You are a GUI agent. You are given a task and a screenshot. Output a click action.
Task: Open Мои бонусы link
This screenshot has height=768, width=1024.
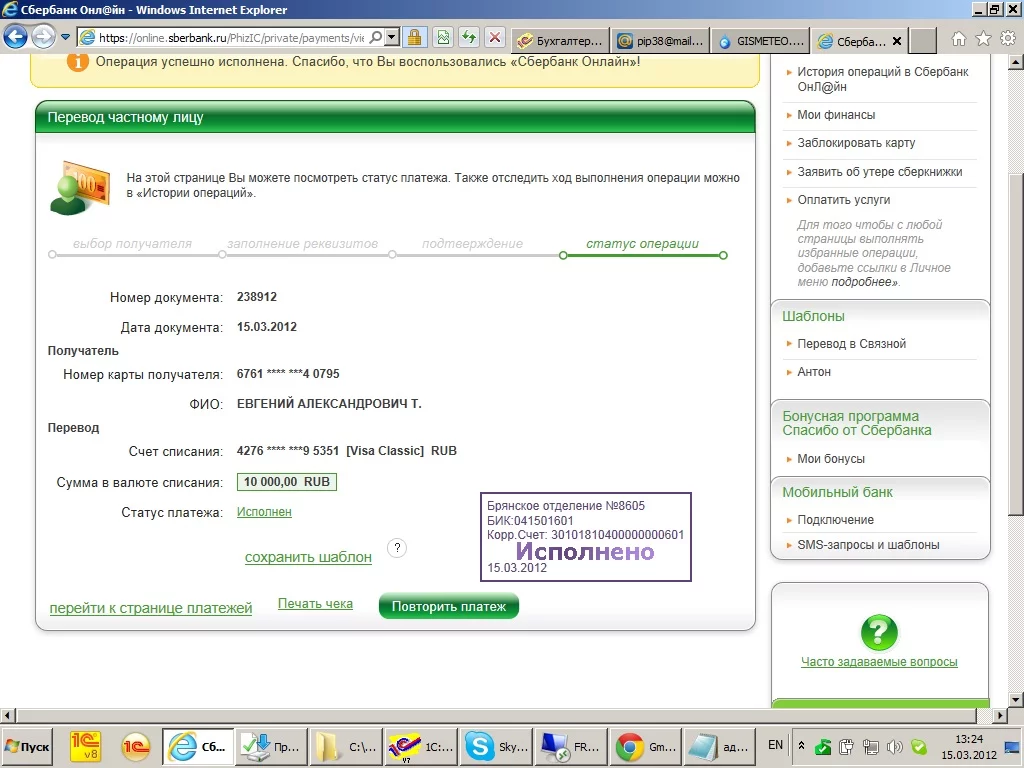pos(831,459)
